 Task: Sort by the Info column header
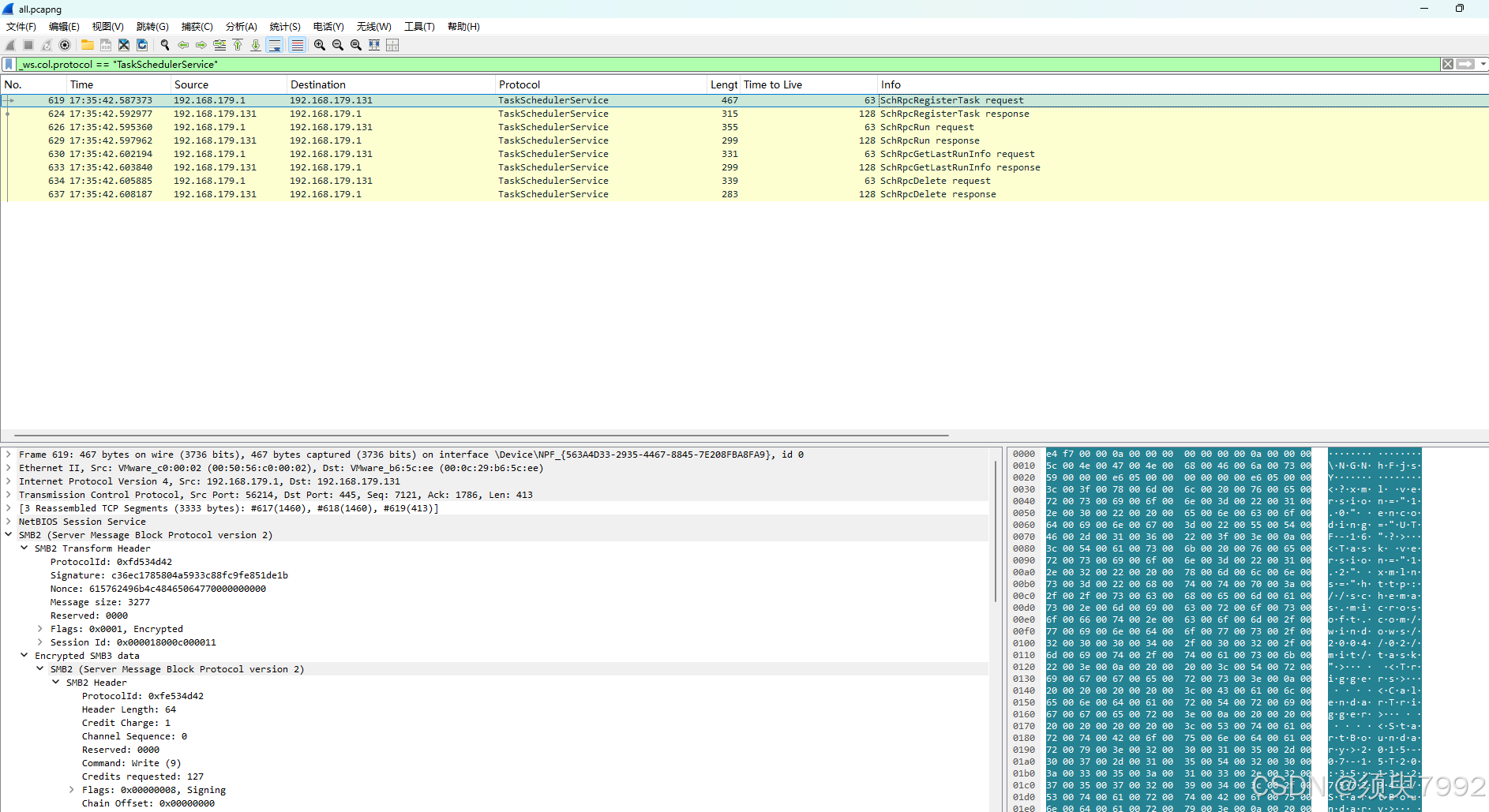[1183, 84]
